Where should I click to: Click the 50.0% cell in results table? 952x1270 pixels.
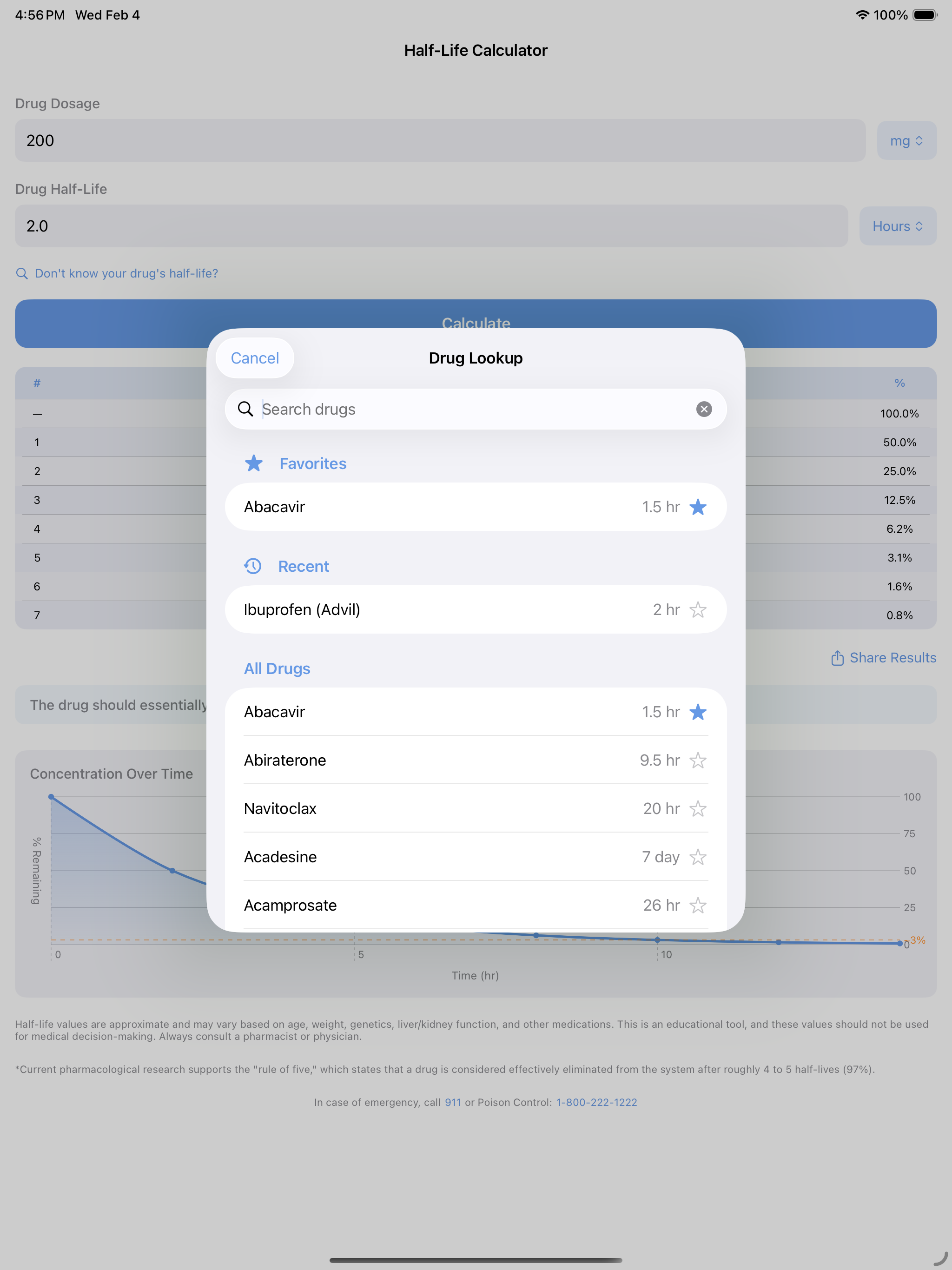click(899, 442)
